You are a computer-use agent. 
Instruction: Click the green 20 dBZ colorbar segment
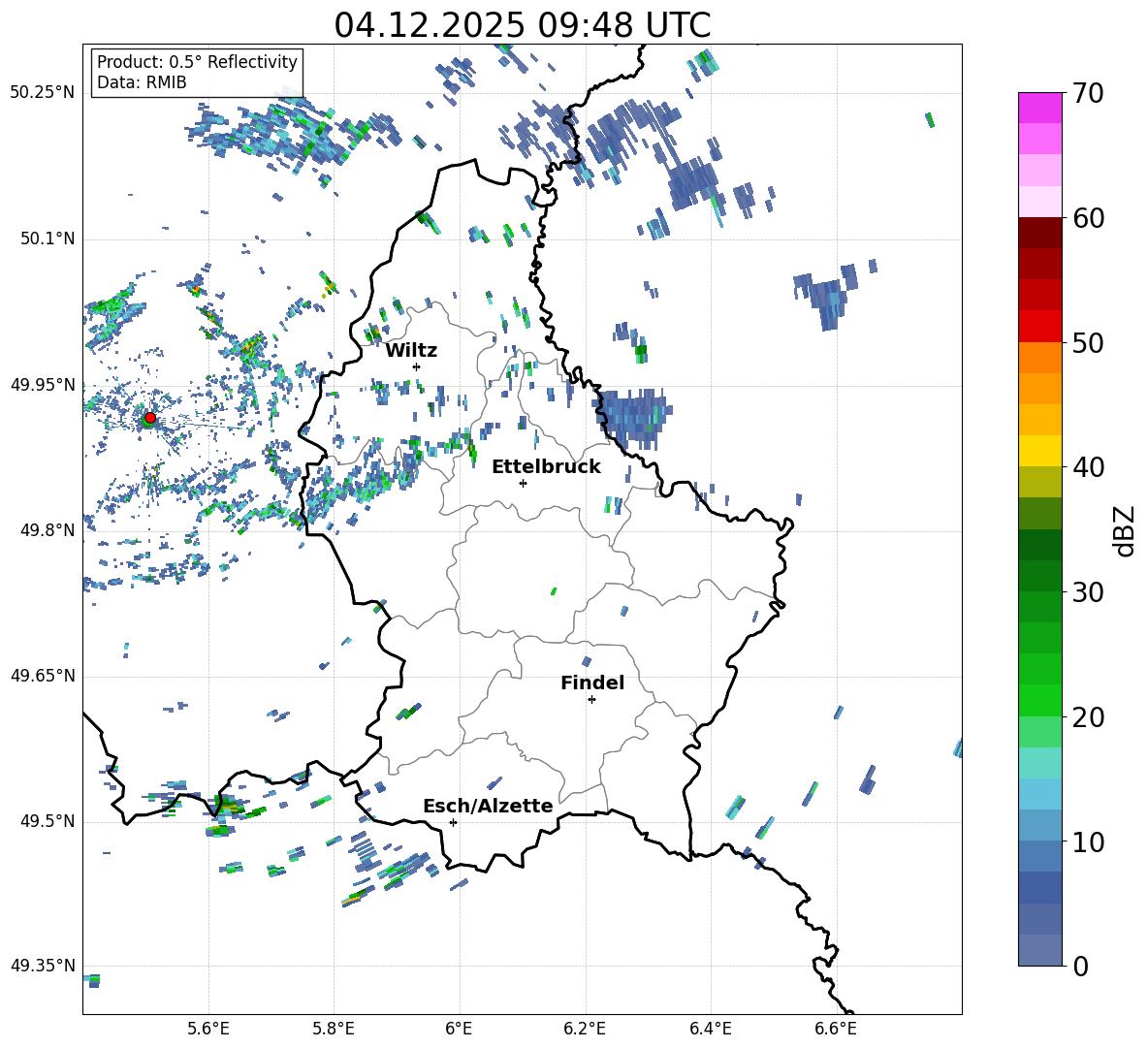1039,700
